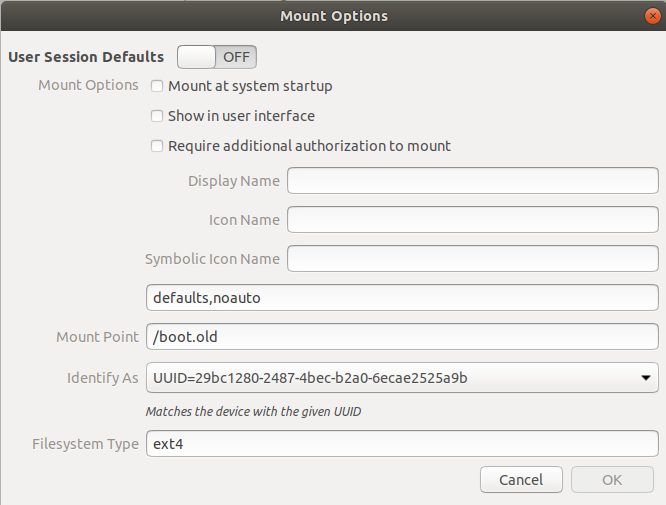Click the 'Icon Name' label

point(244,220)
